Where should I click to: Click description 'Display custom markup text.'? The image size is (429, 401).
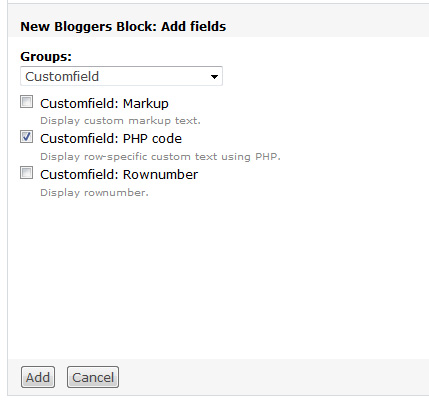(x=120, y=121)
